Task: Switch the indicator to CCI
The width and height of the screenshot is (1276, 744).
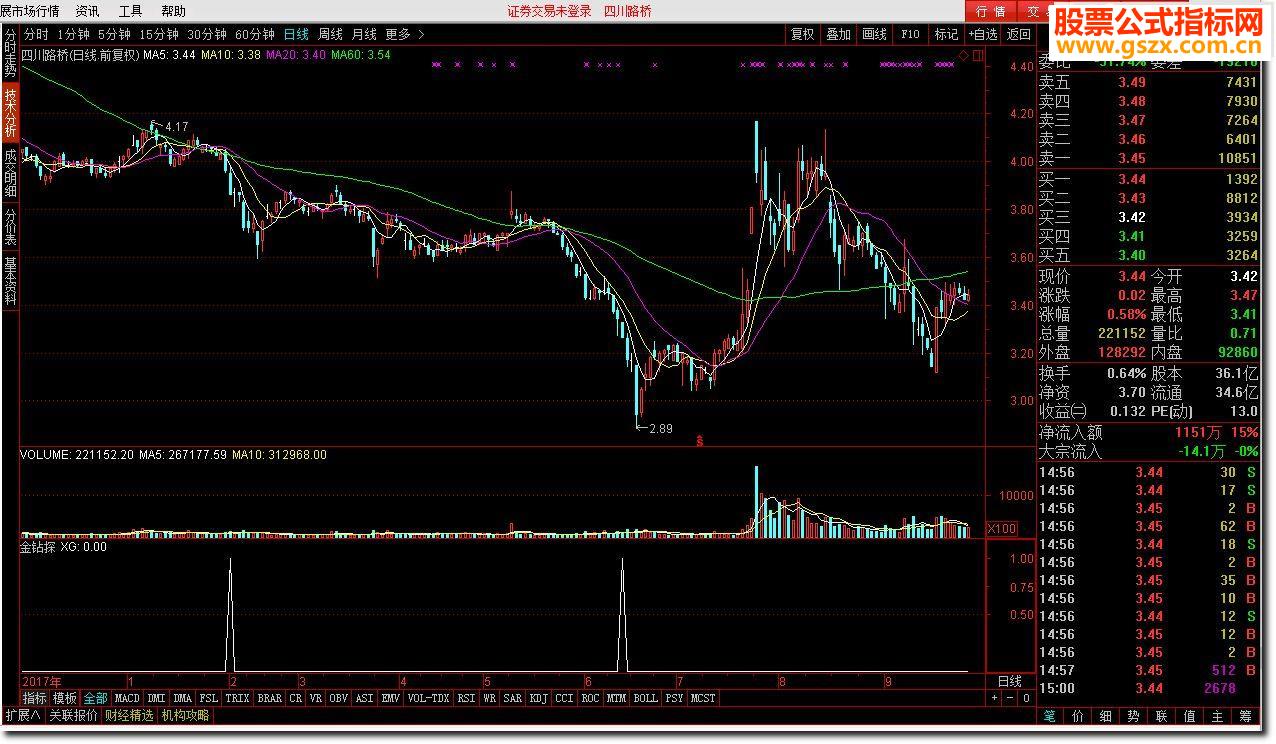Action: click(x=565, y=698)
